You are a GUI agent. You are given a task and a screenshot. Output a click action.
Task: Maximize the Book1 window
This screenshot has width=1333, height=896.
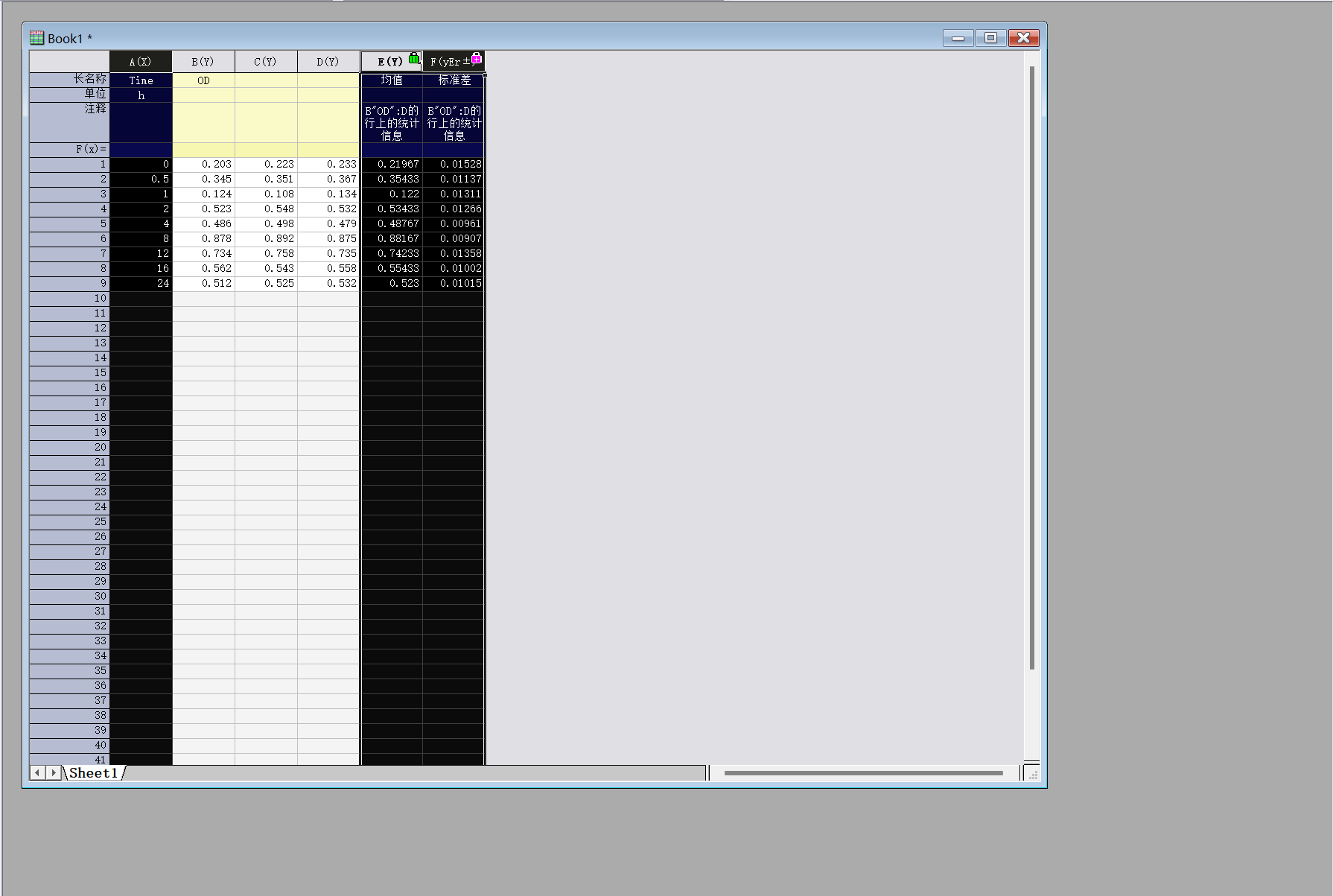(x=990, y=38)
